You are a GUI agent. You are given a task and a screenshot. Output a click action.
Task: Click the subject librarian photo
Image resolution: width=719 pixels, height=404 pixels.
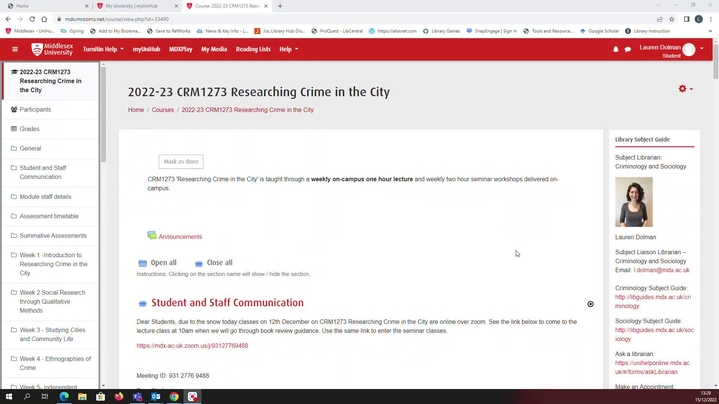point(633,203)
